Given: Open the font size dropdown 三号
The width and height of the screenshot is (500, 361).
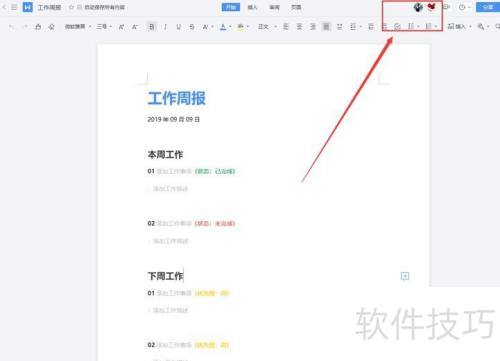Looking at the screenshot, I should point(104,27).
